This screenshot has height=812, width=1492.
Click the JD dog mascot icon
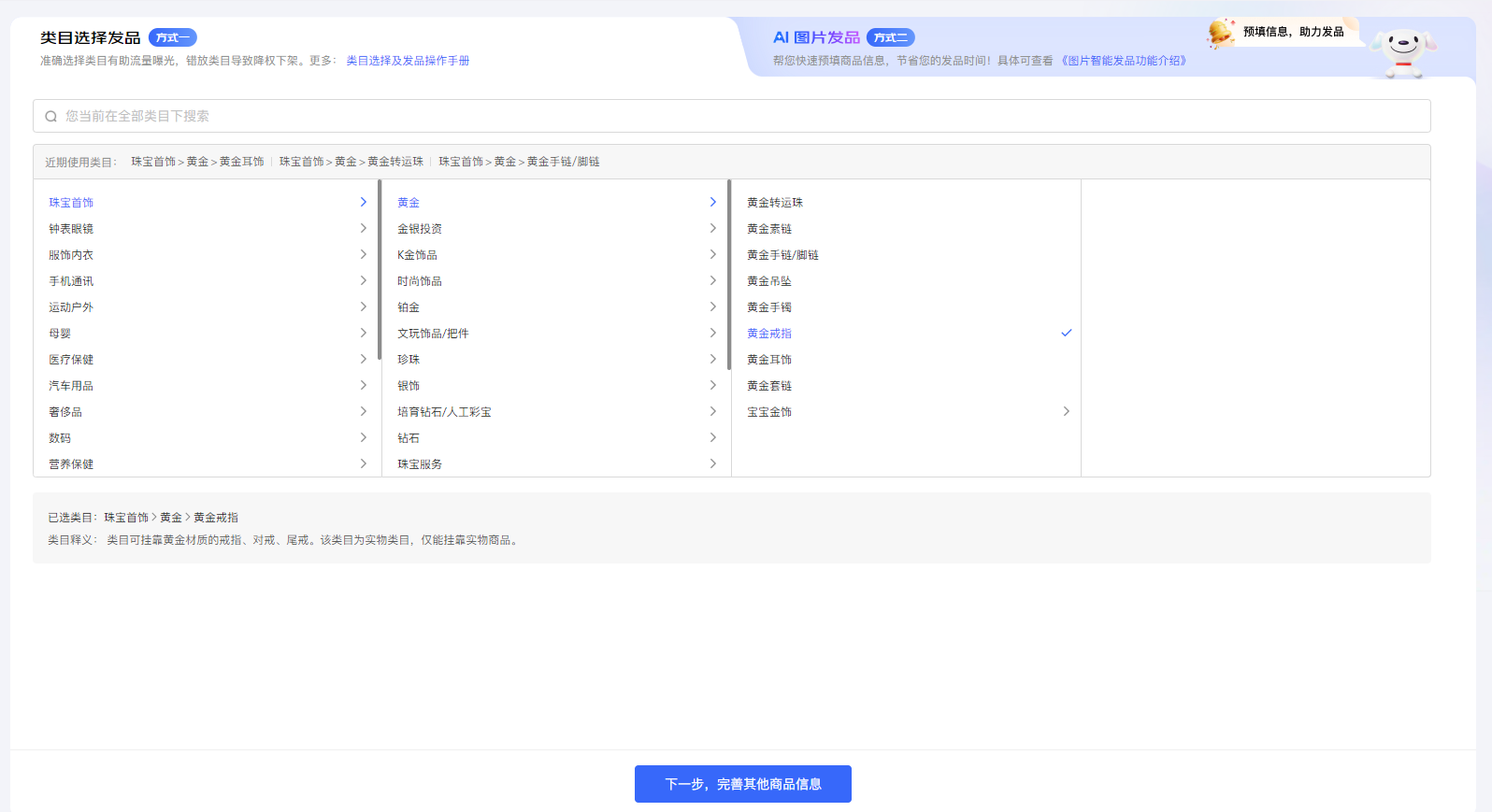pyautogui.click(x=1402, y=50)
